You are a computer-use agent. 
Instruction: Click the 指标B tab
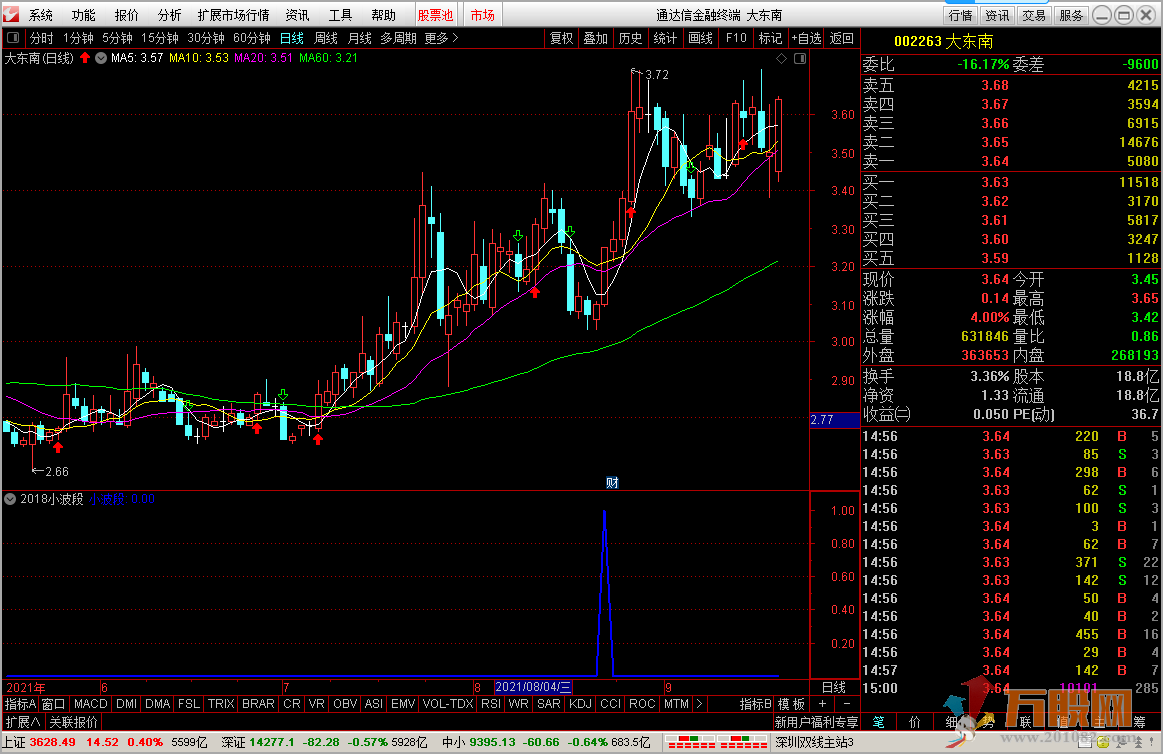[755, 704]
